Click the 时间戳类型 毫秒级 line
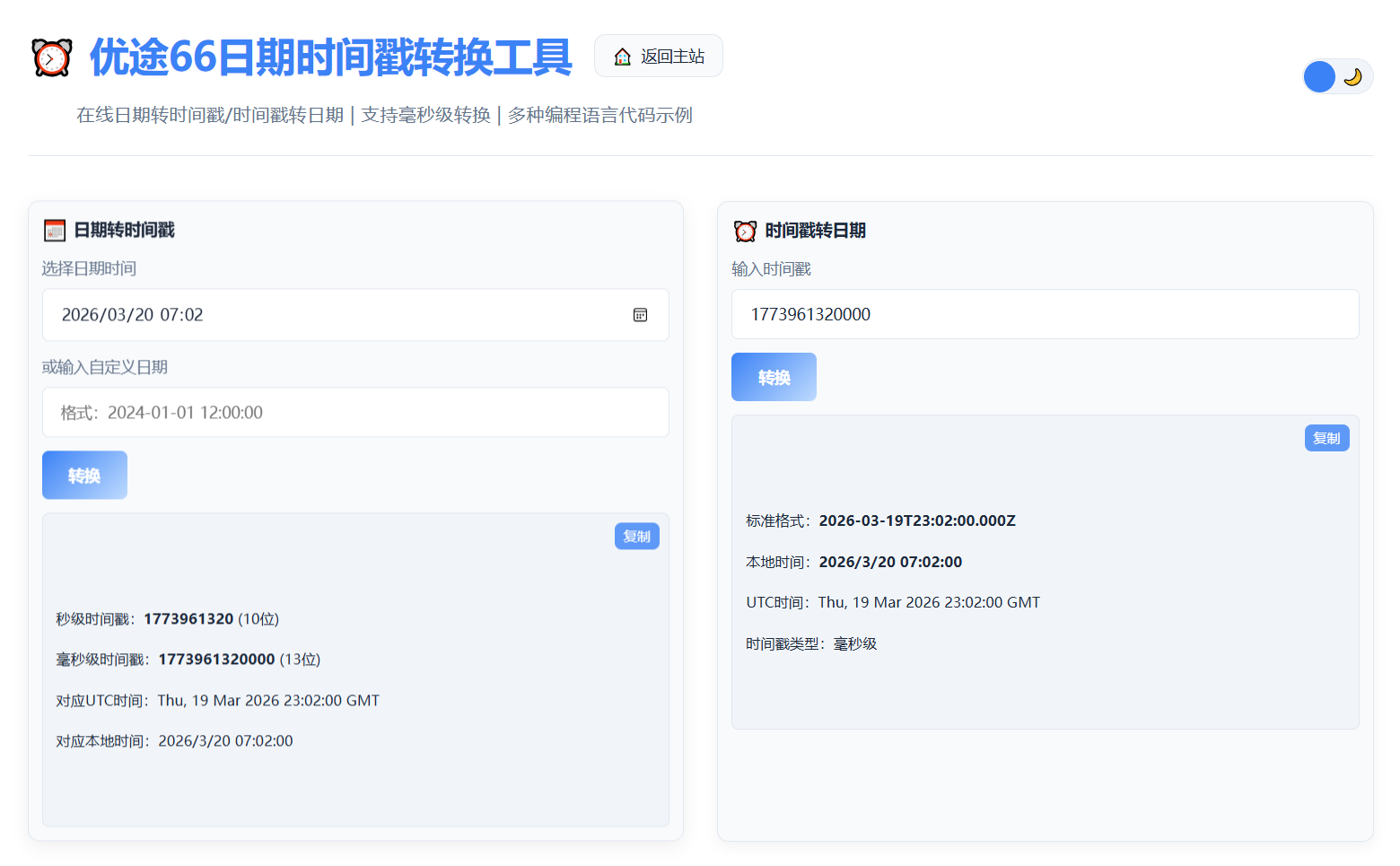The image size is (1400, 866). click(x=811, y=644)
